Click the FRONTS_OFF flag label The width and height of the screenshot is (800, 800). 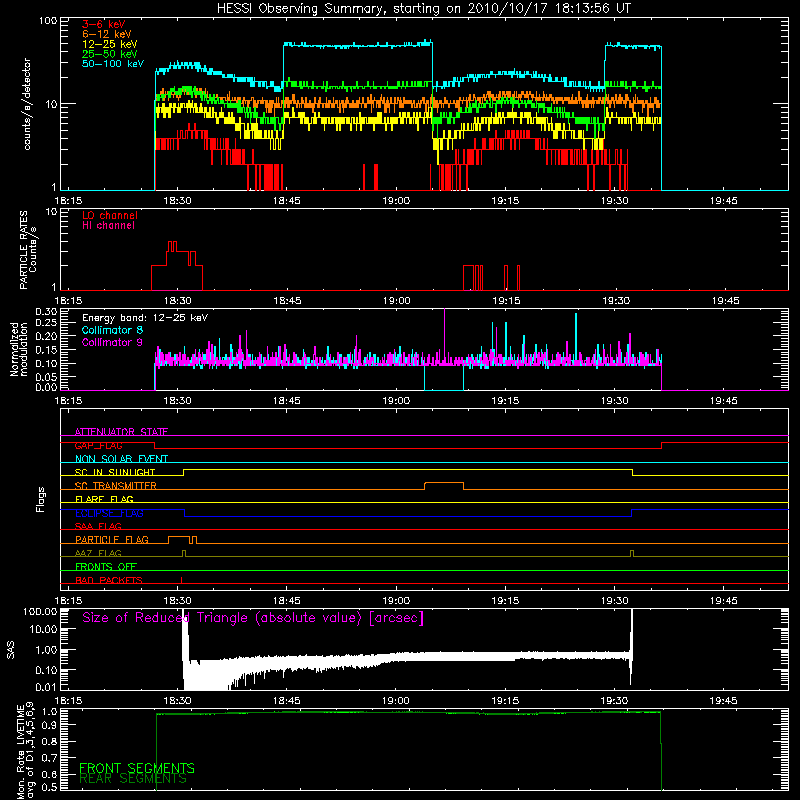click(x=106, y=566)
